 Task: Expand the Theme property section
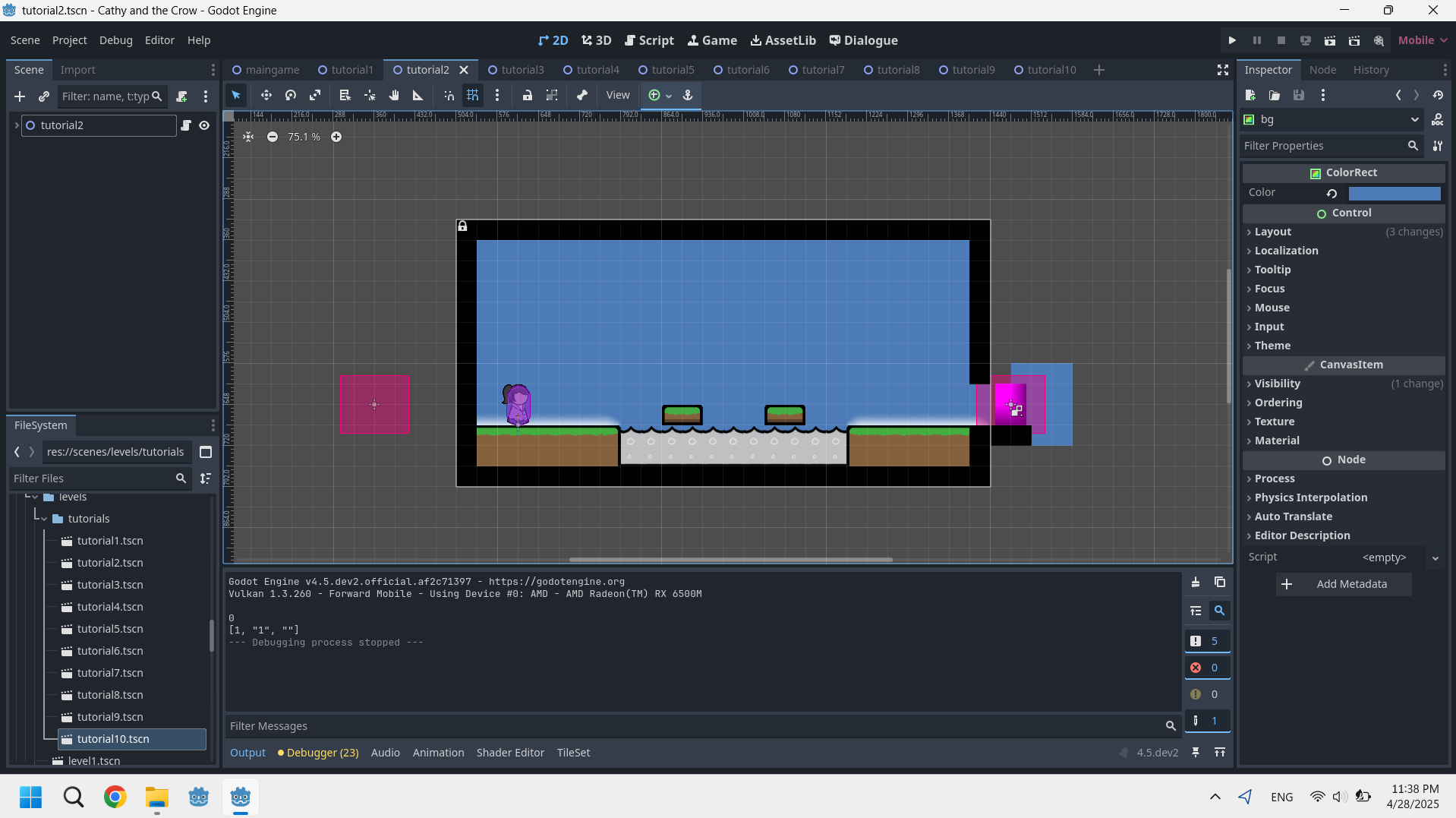coord(1344,346)
